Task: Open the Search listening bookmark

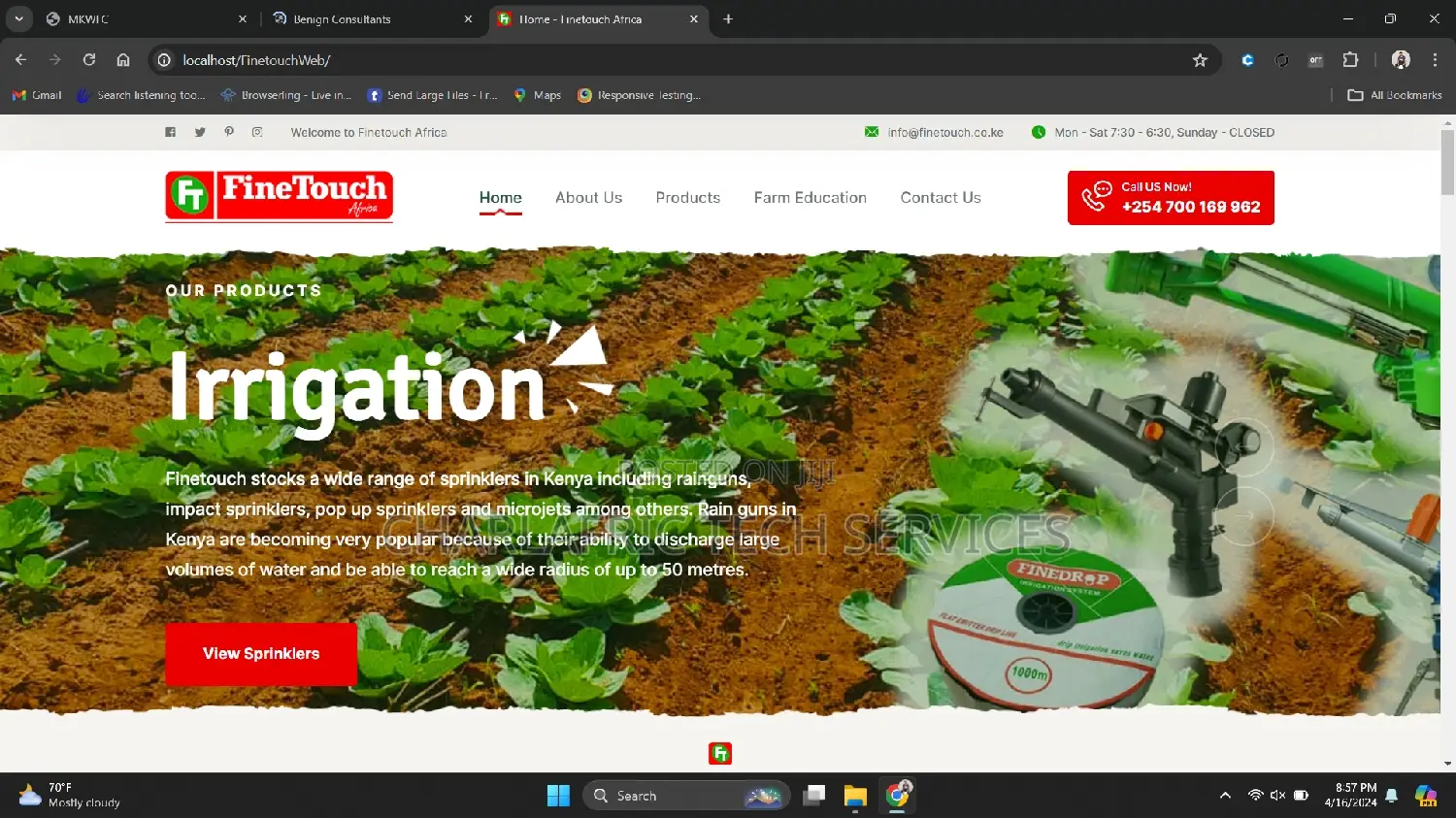Action: pyautogui.click(x=142, y=95)
